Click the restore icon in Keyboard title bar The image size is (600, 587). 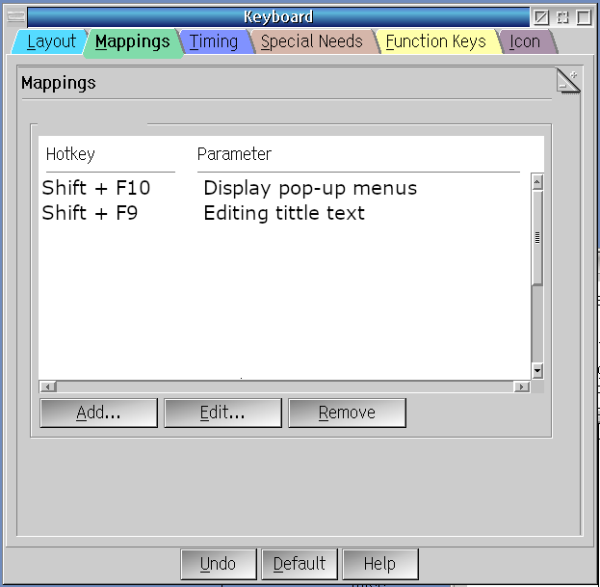click(562, 17)
